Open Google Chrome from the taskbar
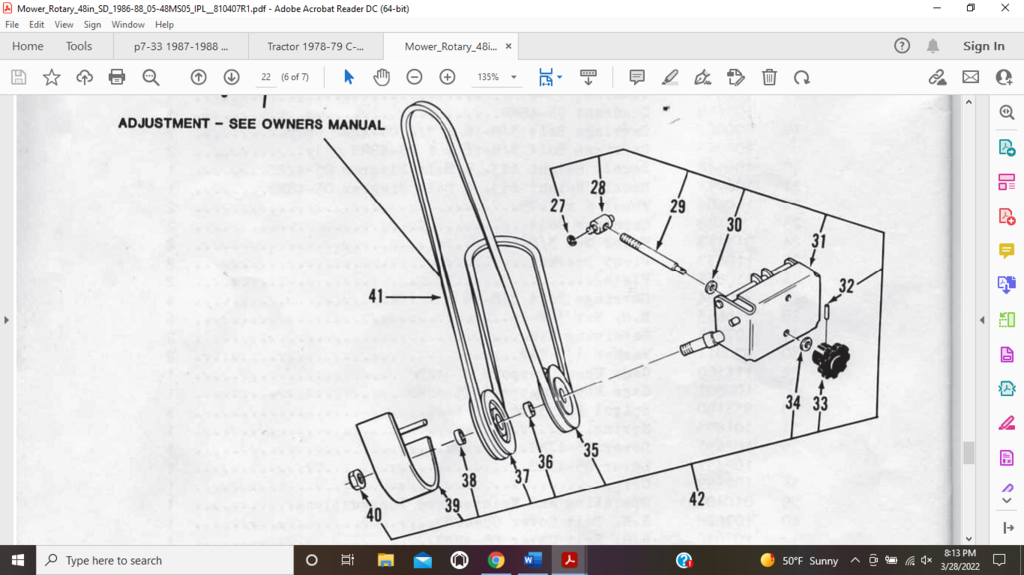Screen dimensions: 1024x575 (496, 560)
